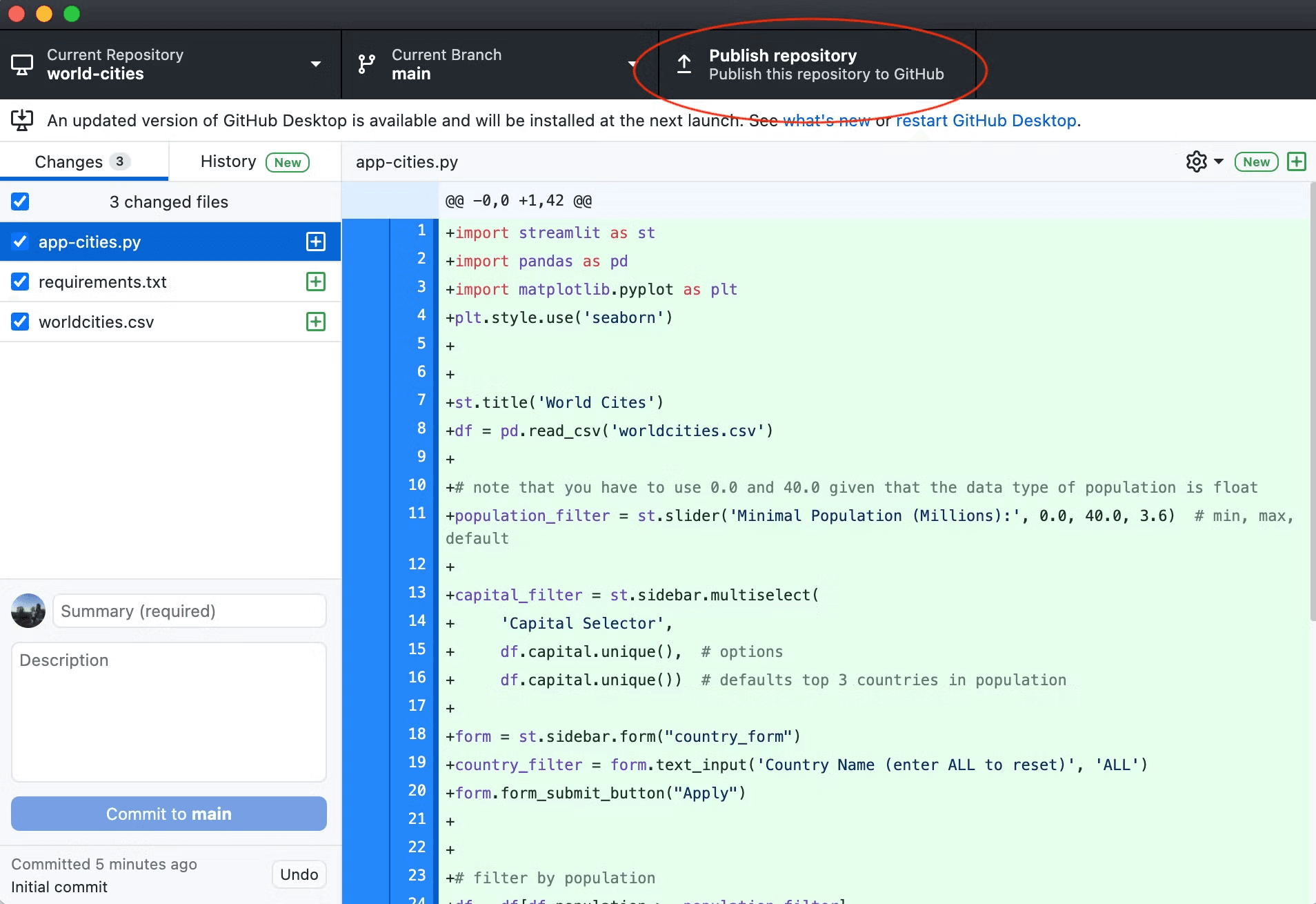Screen dimensions: 1316x904
Task: Open diff settings gear icon
Action: [x=1196, y=161]
